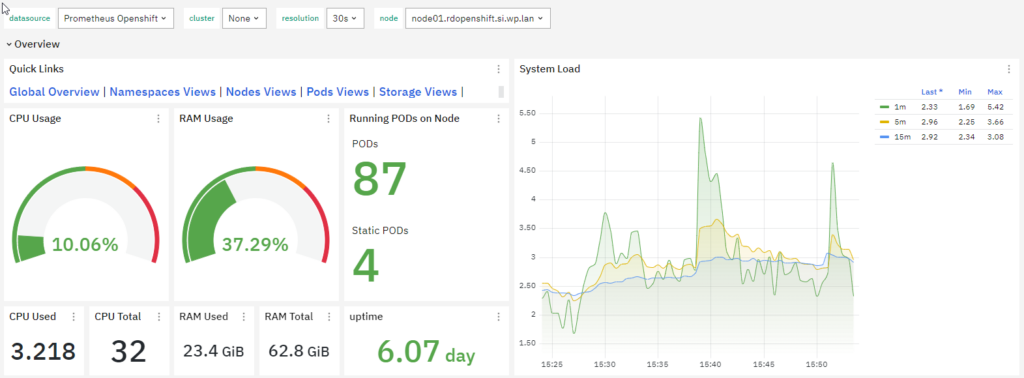Click the CPU Total value 32
Screen dimensions: 1024x378
pyautogui.click(x=128, y=351)
